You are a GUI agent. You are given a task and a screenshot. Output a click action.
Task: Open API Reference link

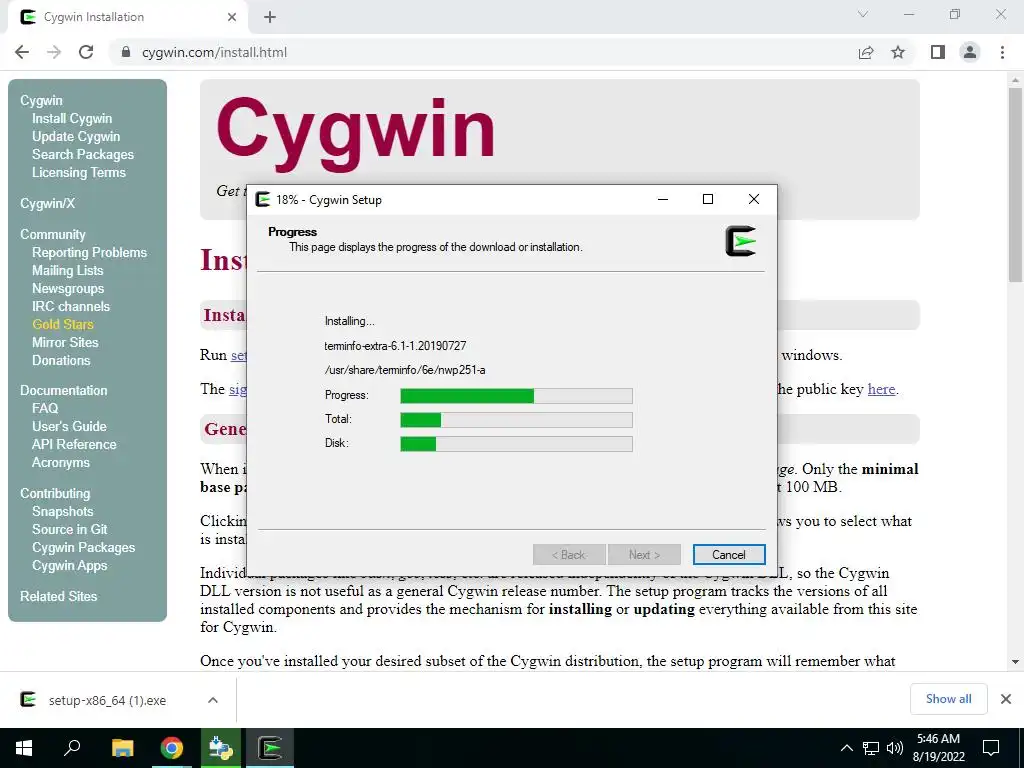coord(74,444)
